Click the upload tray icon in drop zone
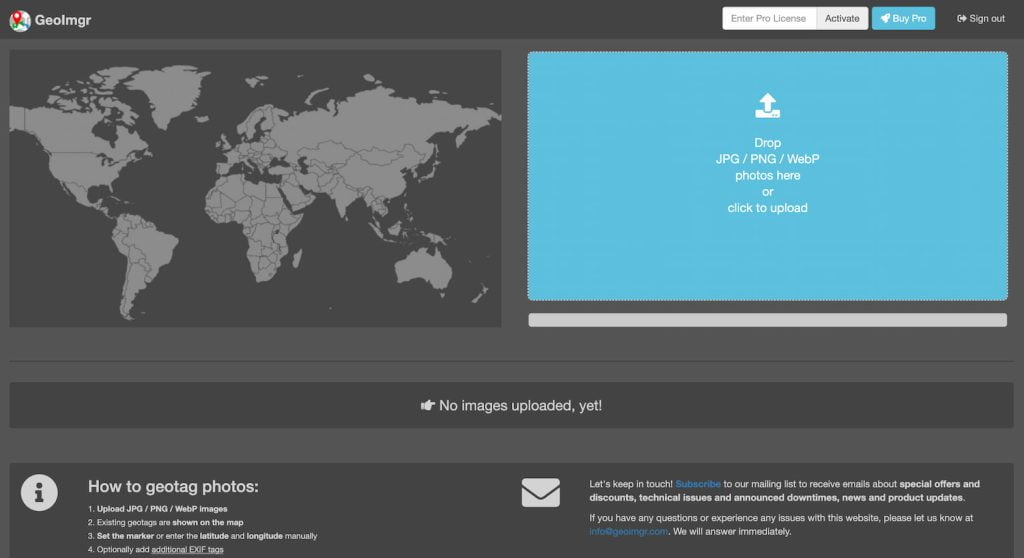 pos(767,104)
